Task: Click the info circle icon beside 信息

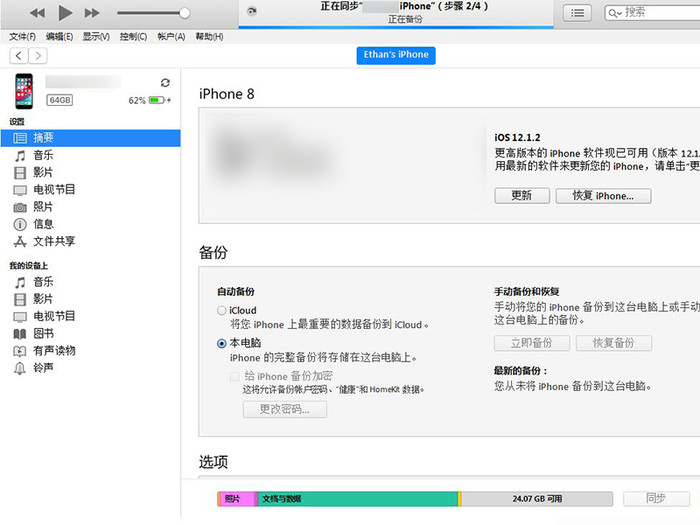Action: 20,225
